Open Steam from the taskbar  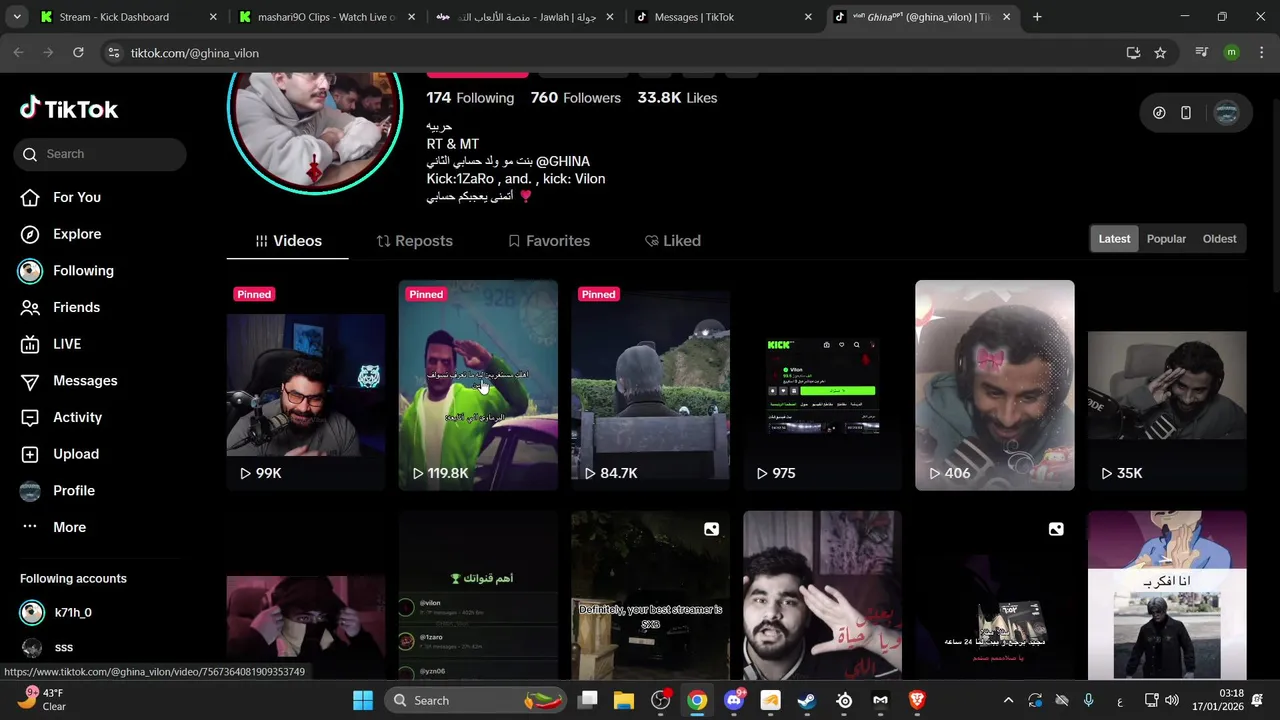coord(807,700)
